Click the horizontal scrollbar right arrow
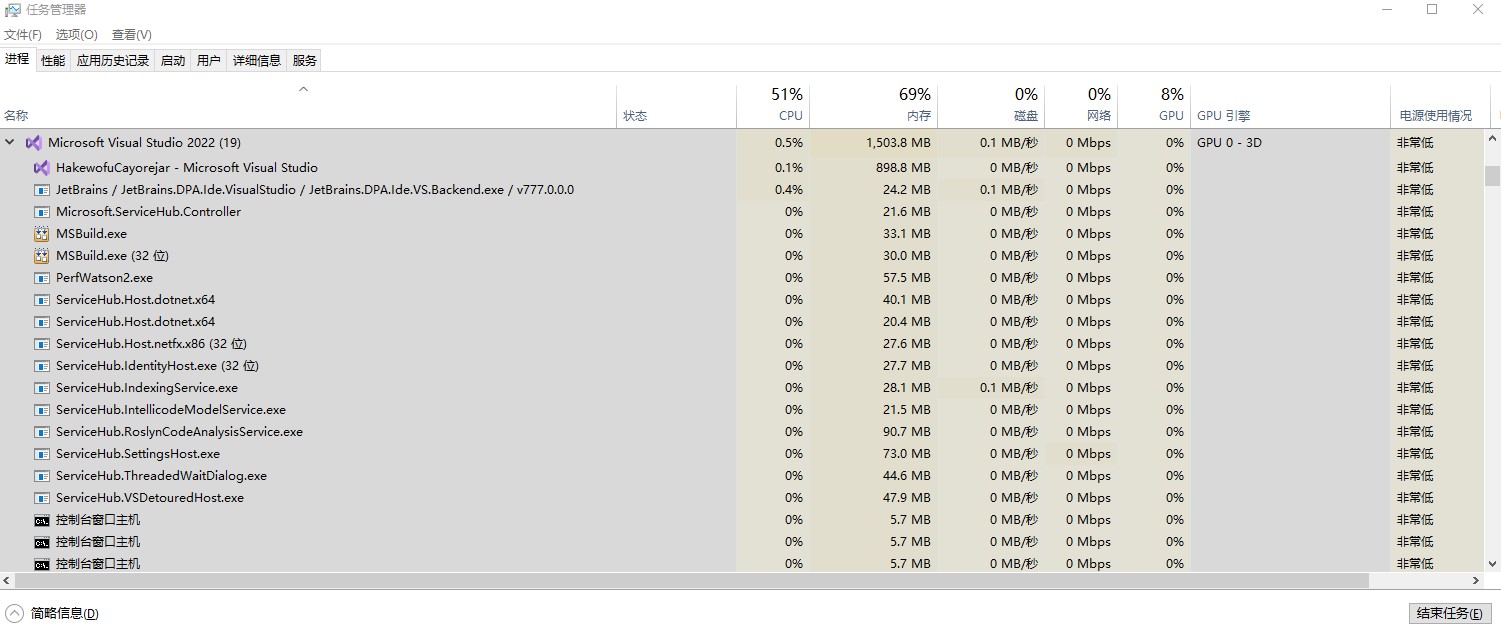Screen dimensions: 1501x627 [1475, 581]
